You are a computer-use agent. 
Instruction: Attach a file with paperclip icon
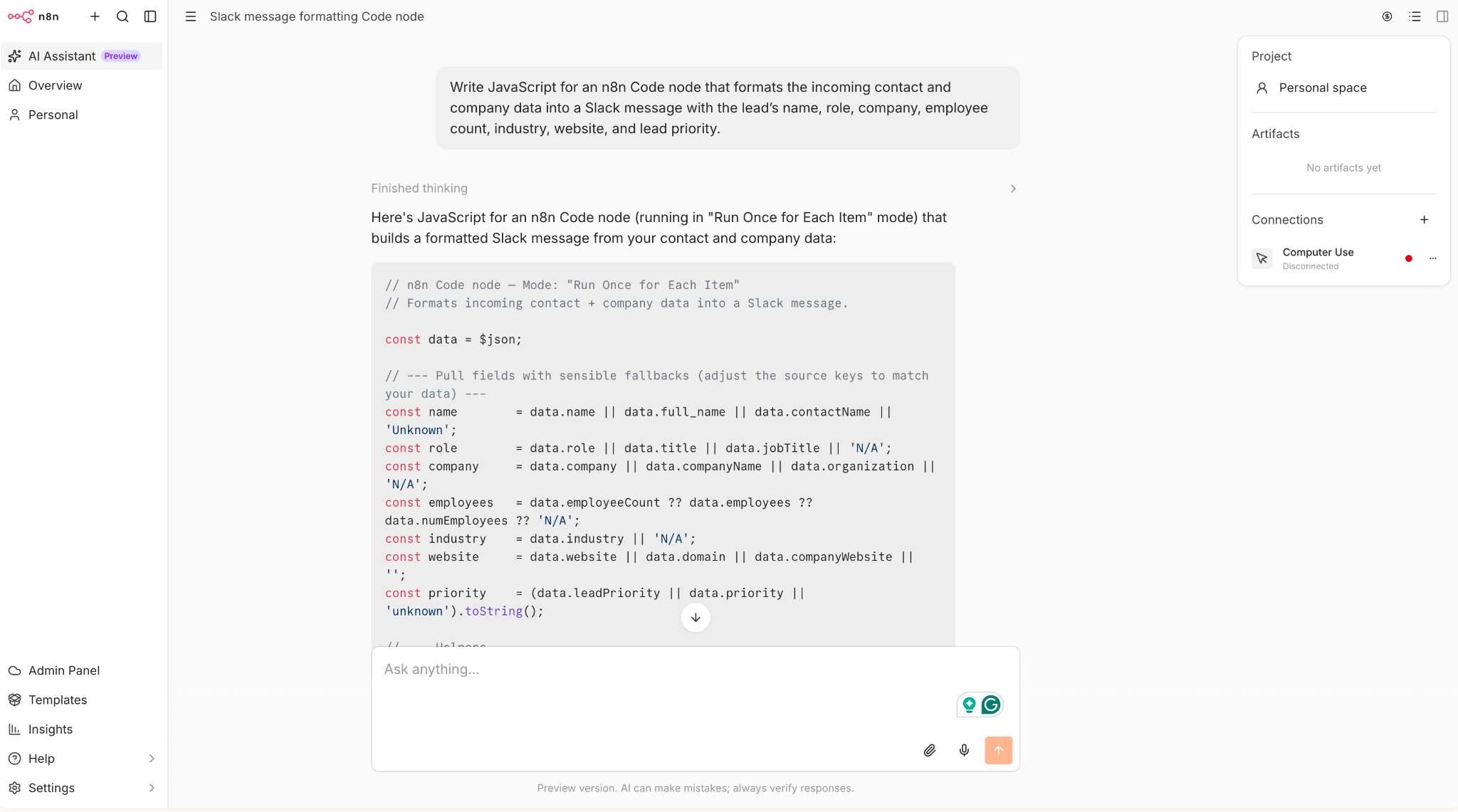[930, 750]
